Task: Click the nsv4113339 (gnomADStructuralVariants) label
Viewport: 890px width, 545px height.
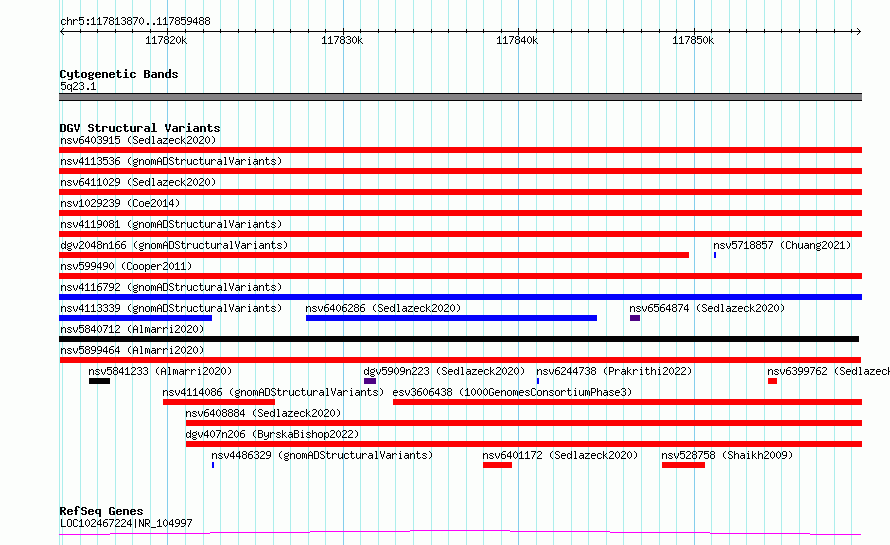Action: click(x=171, y=308)
